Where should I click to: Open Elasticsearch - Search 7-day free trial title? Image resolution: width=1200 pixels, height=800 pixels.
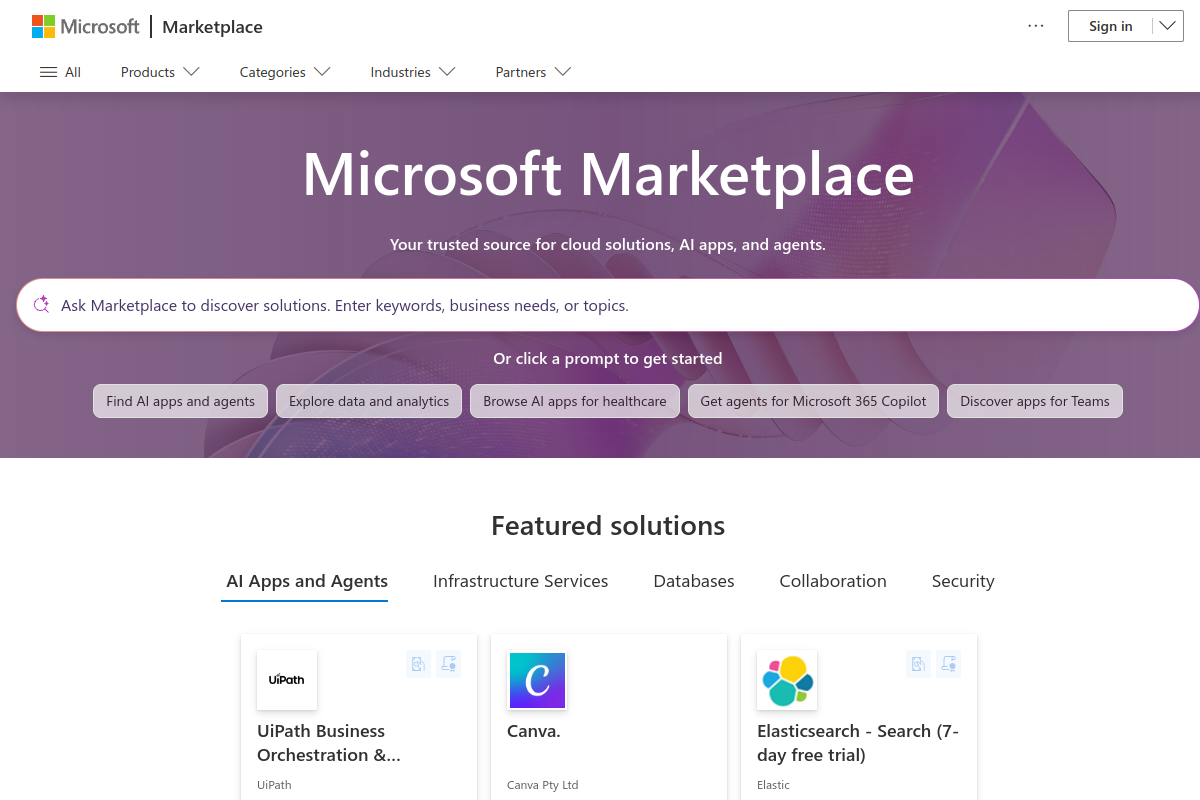pyautogui.click(x=858, y=743)
